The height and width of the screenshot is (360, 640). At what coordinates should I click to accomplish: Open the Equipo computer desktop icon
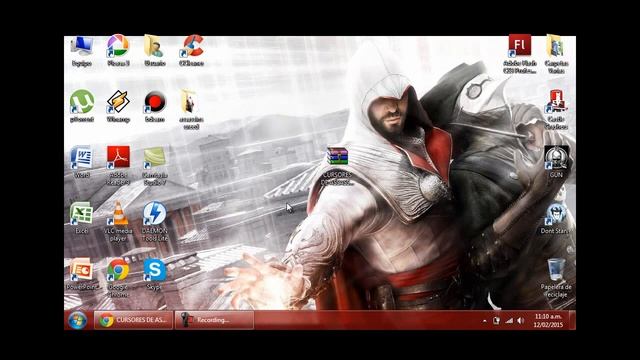[82, 50]
